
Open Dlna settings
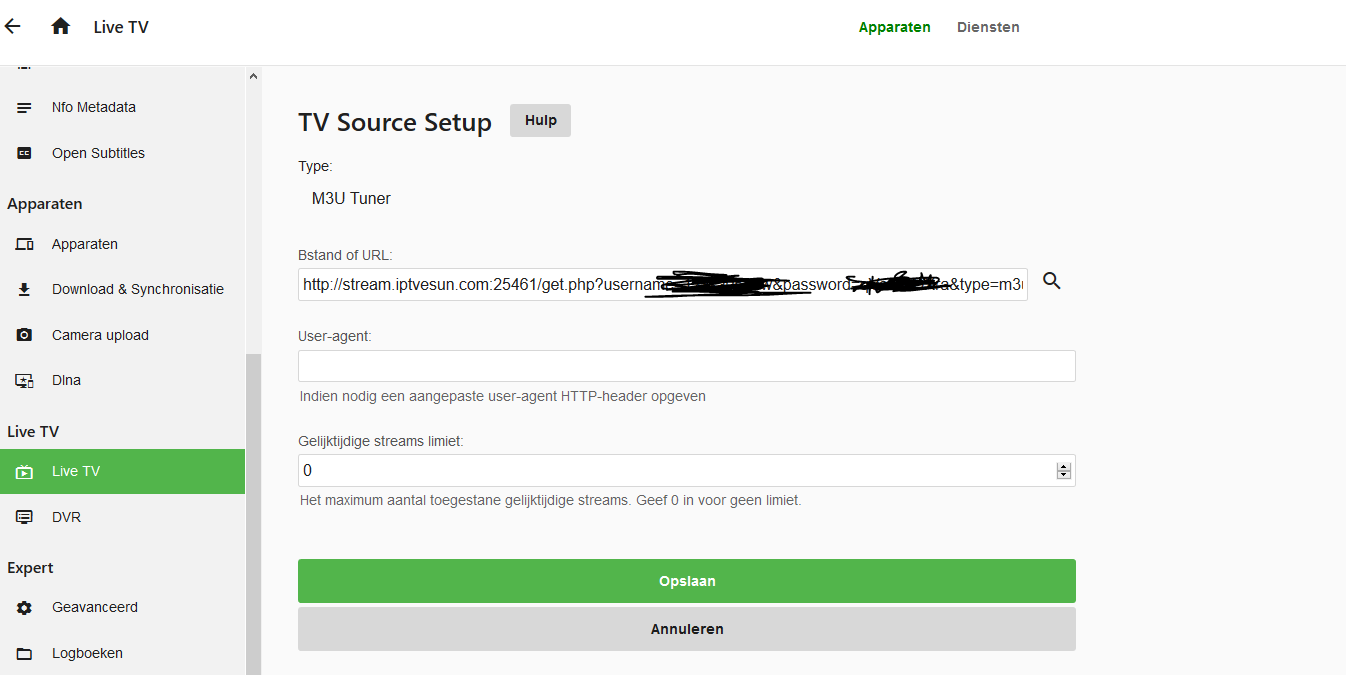66,380
